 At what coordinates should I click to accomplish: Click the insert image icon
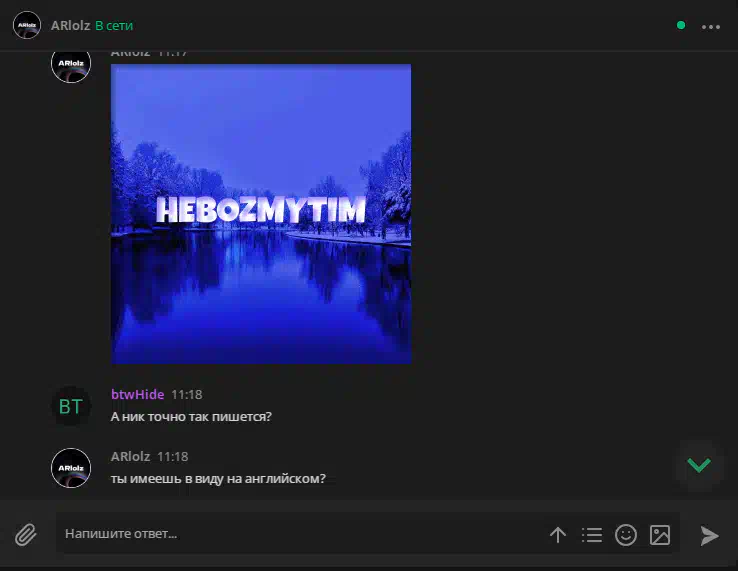pyautogui.click(x=660, y=535)
